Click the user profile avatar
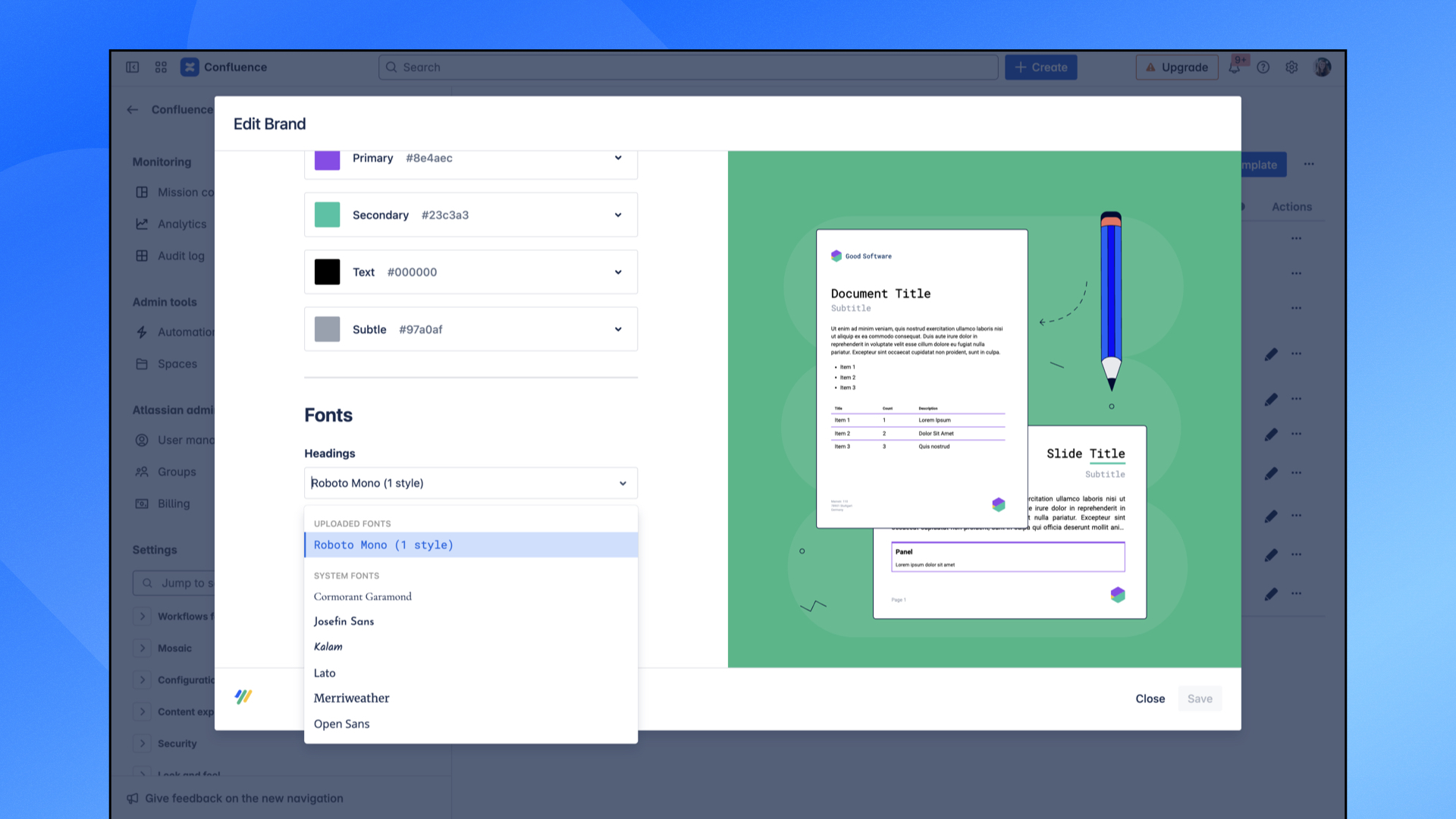 pyautogui.click(x=1323, y=67)
